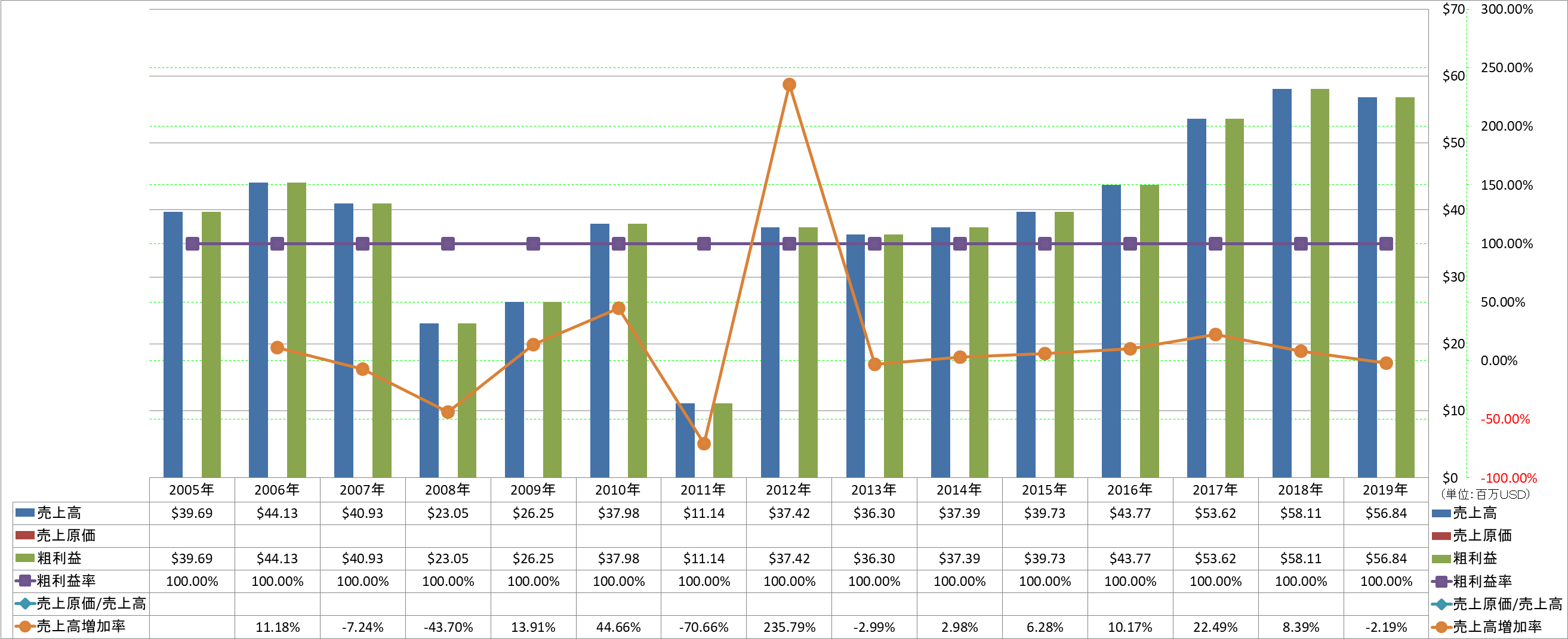The height and width of the screenshot is (639, 1568).
Task: Click the 0.00% secondary axis label
Action: [1499, 361]
